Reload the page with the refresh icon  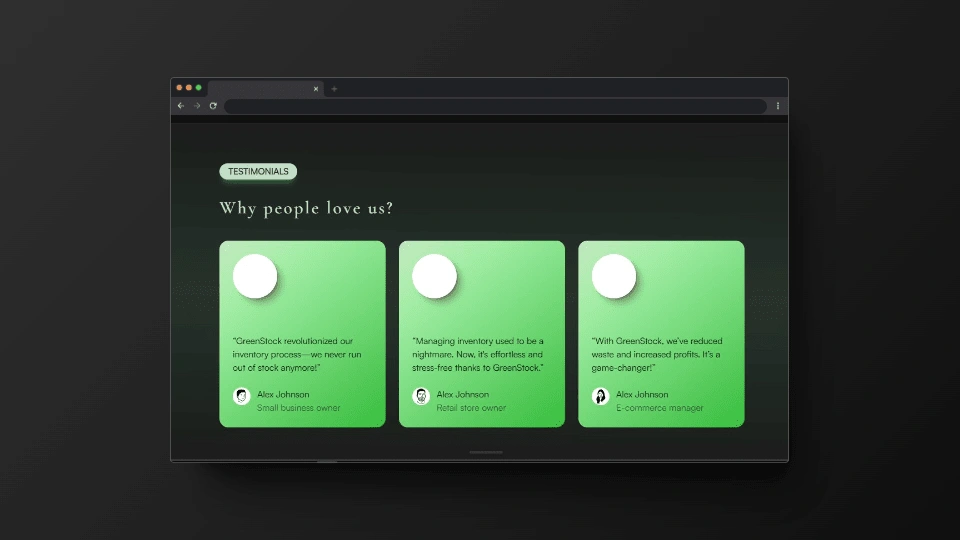click(213, 106)
